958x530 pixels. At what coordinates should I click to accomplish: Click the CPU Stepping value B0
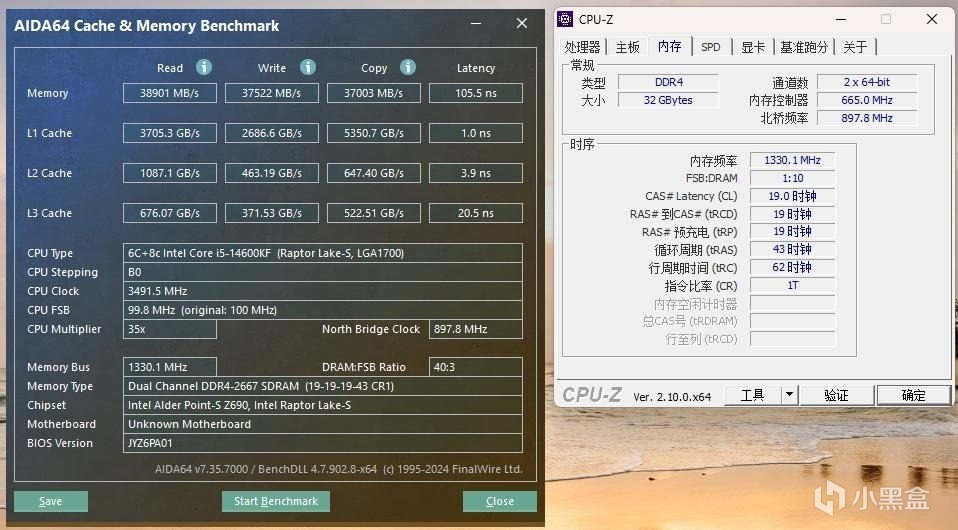[323, 272]
